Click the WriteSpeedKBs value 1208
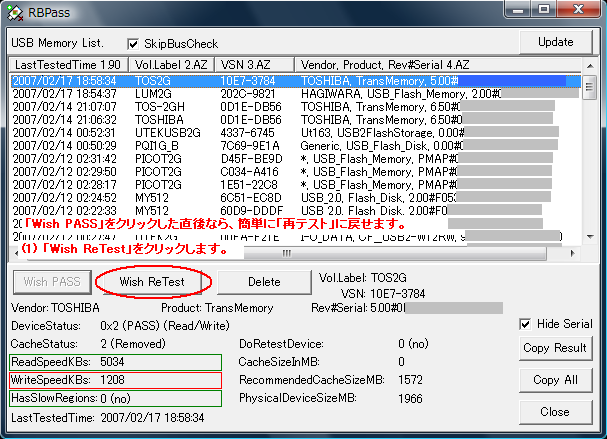 coord(112,380)
